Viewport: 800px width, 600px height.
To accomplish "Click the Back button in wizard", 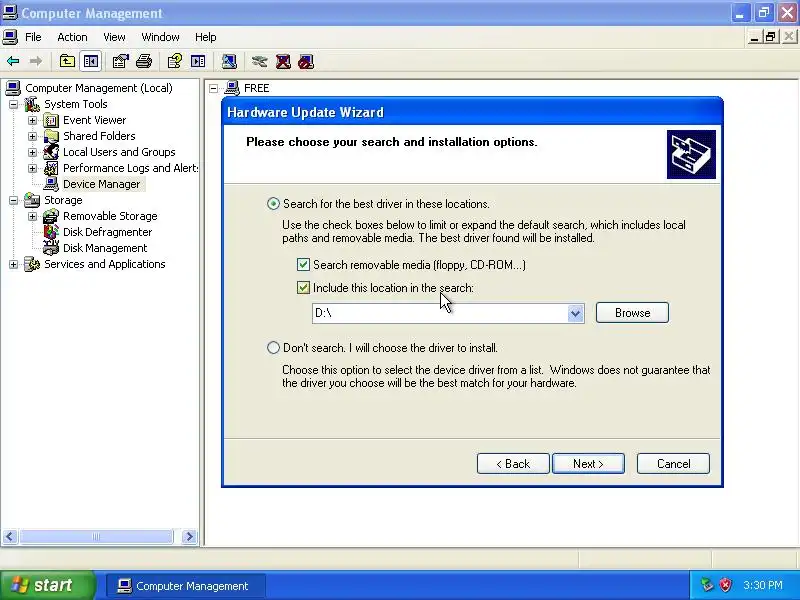I will pyautogui.click(x=513, y=464).
